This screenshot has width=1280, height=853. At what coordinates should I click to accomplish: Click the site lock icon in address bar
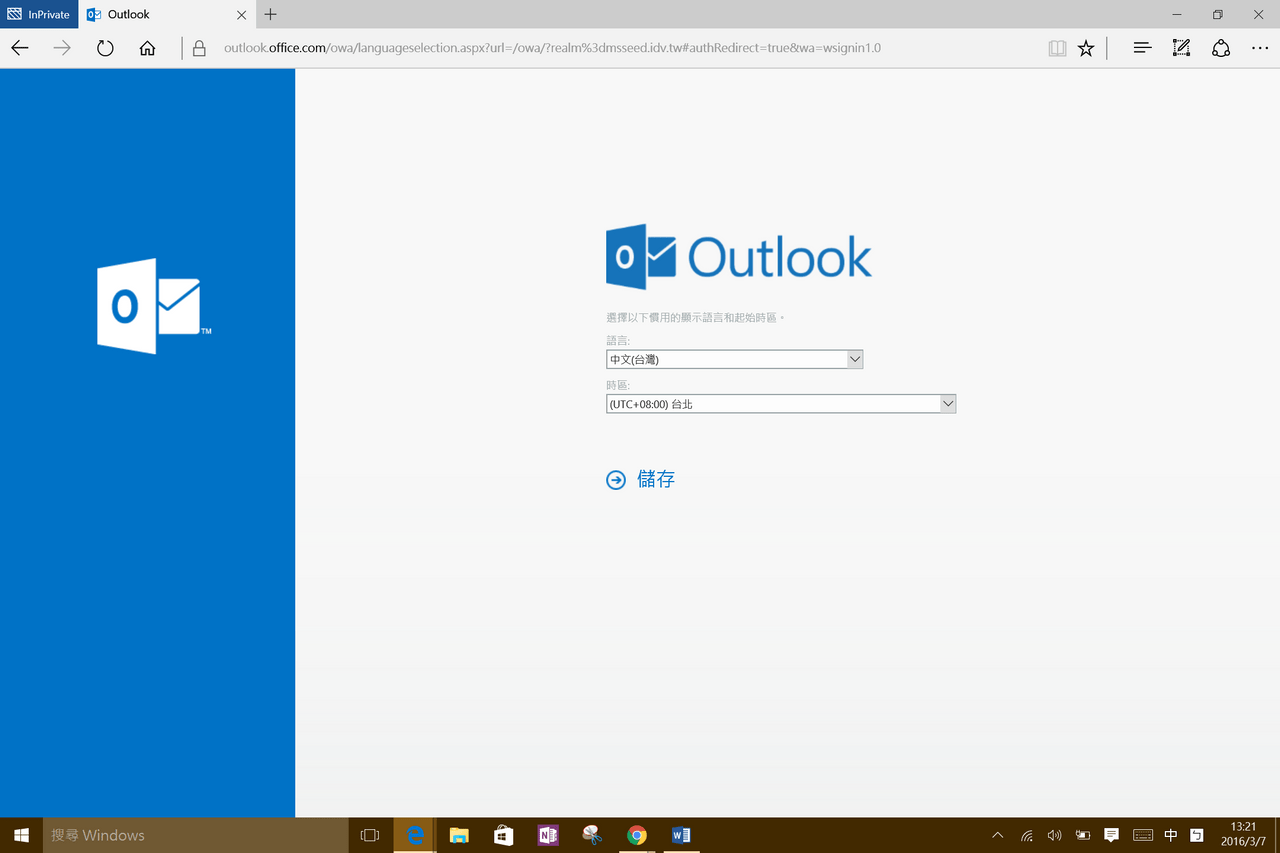coord(199,48)
